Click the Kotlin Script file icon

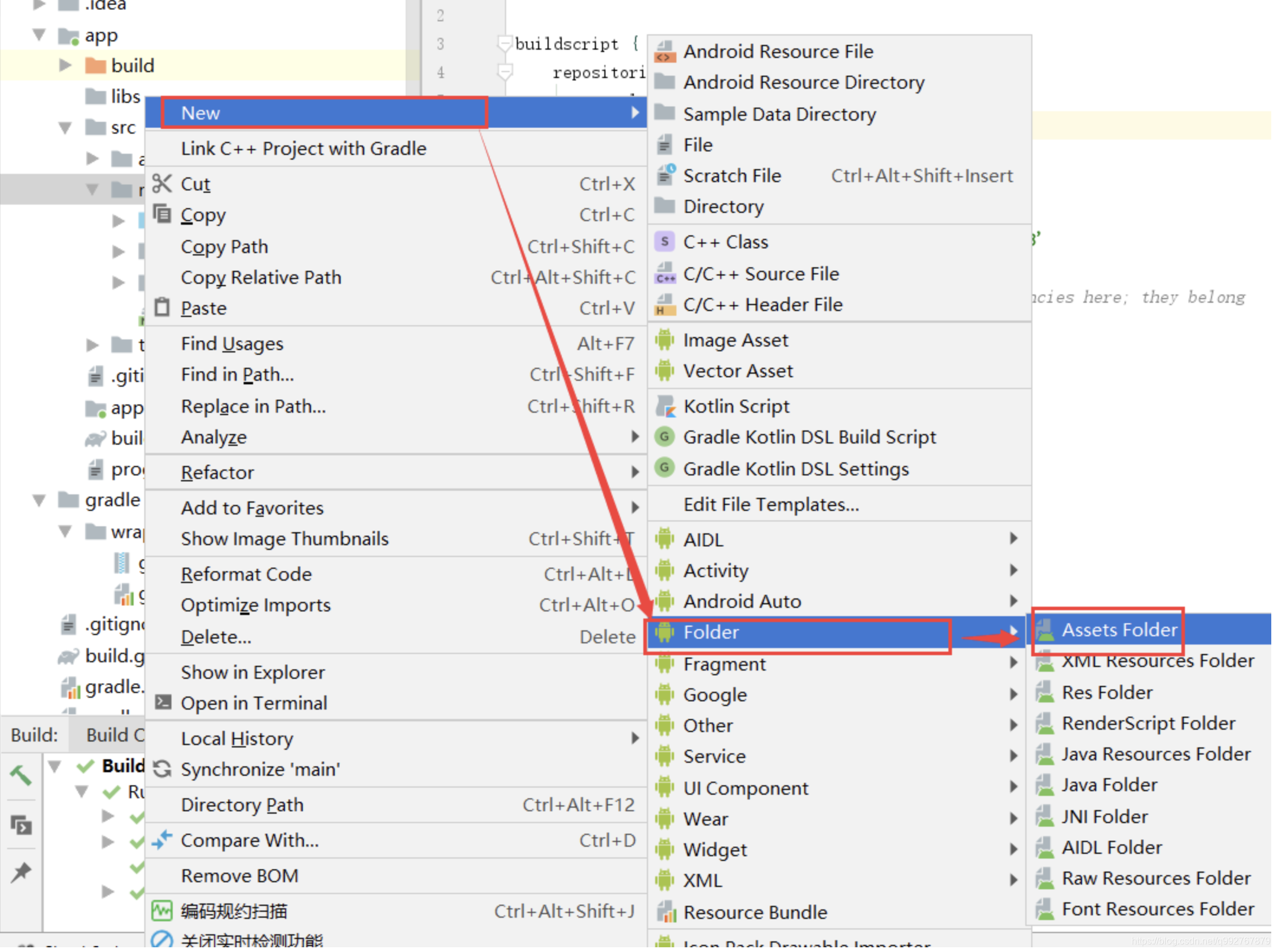click(x=665, y=407)
